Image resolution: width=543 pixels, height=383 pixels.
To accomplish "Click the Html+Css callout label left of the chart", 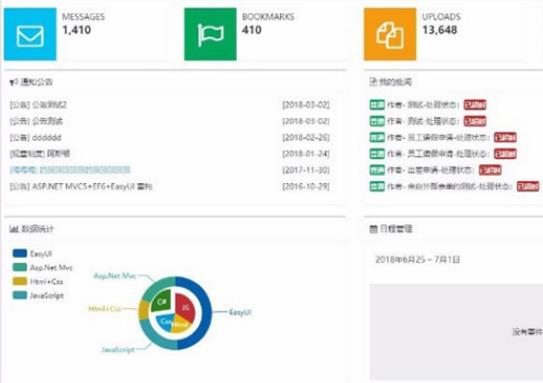I will tap(105, 309).
